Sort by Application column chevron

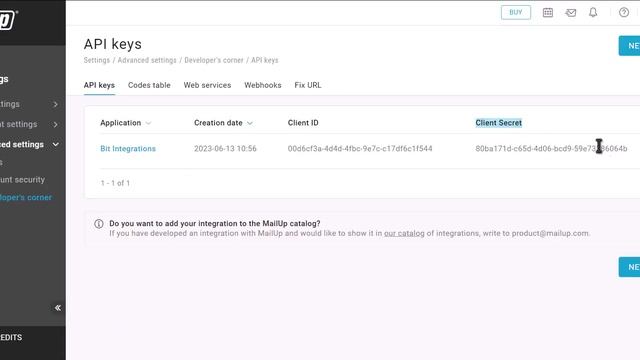pyautogui.click(x=148, y=123)
